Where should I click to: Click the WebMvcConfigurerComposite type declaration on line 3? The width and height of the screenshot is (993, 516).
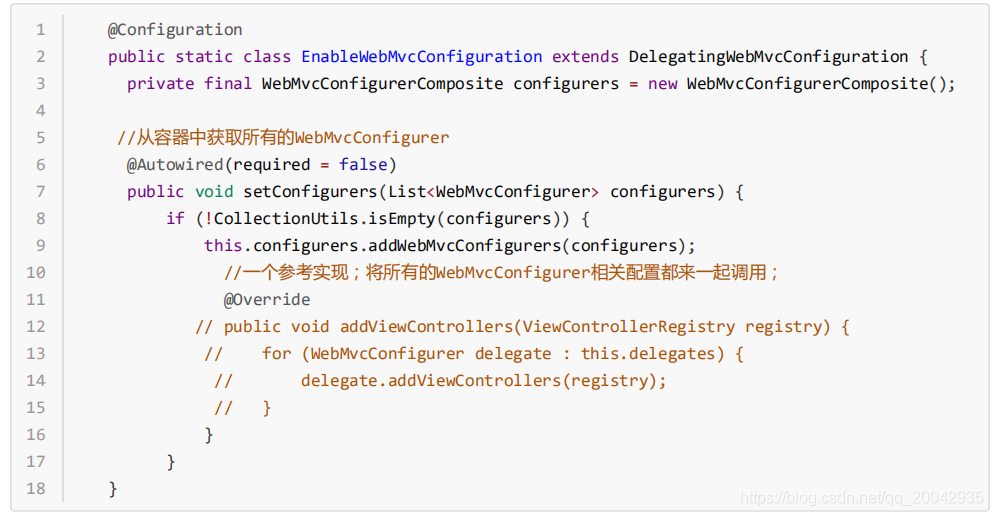pyautogui.click(x=383, y=84)
